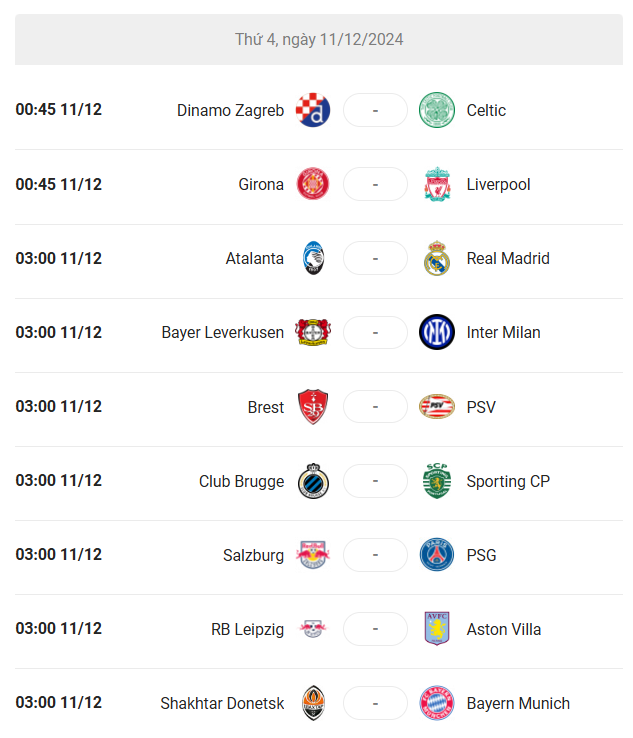The width and height of the screenshot is (633, 738).
Task: Open score pill for Atalanta vs Real Madrid
Action: (375, 258)
